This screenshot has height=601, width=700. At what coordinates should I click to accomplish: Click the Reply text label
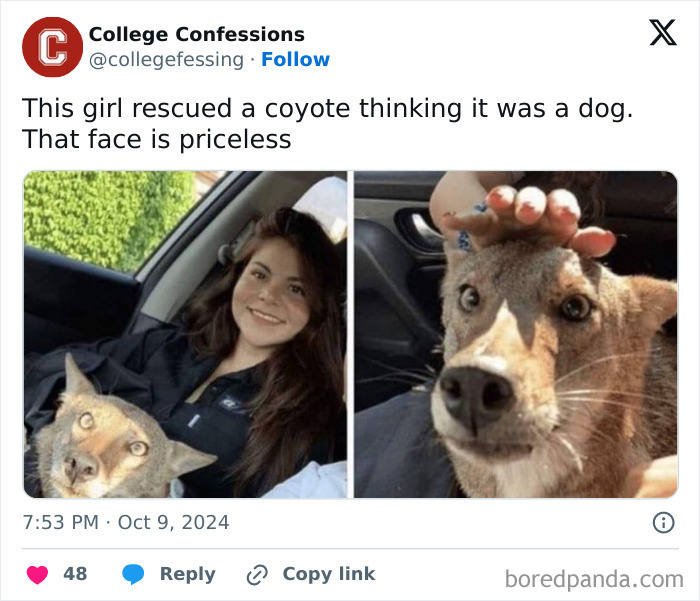click(188, 574)
